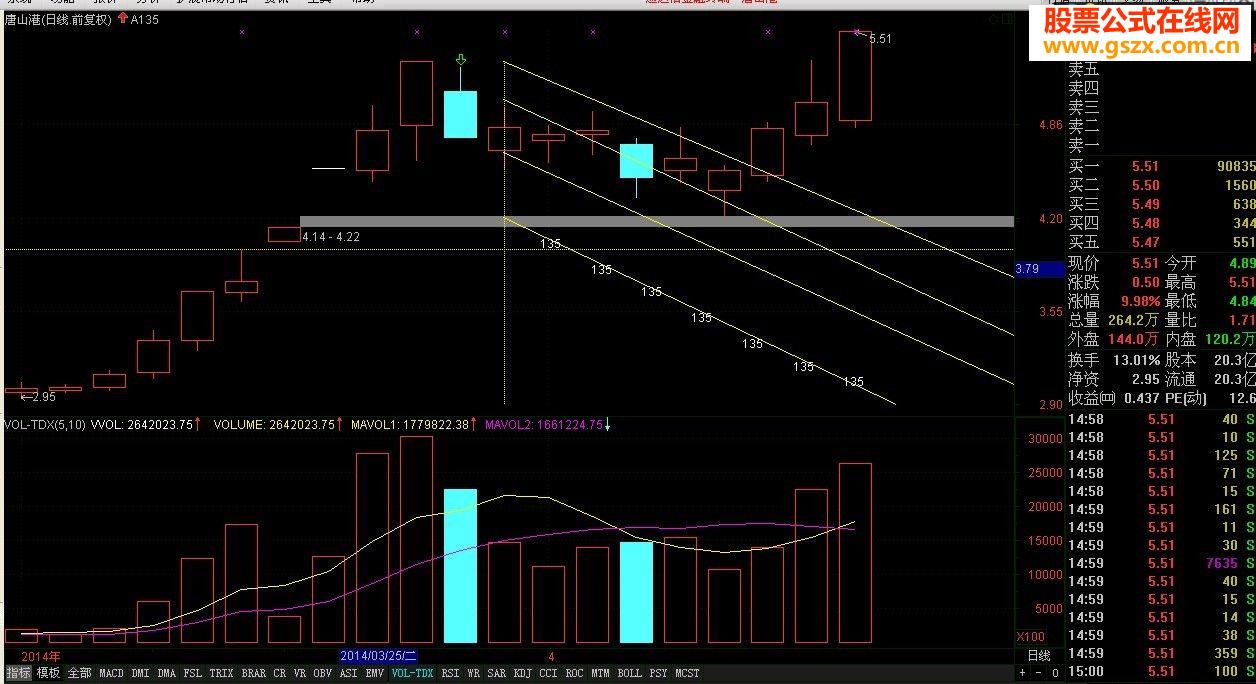
Task: Select the 2014/03/25/二 date marker
Action: point(378,656)
